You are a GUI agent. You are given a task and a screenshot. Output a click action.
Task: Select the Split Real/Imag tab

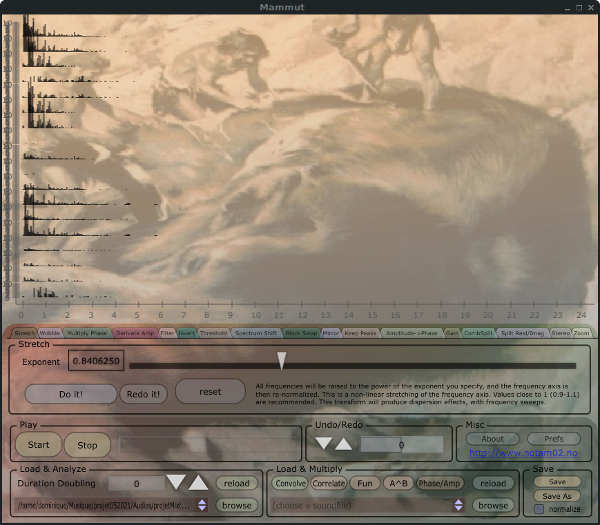[522, 333]
